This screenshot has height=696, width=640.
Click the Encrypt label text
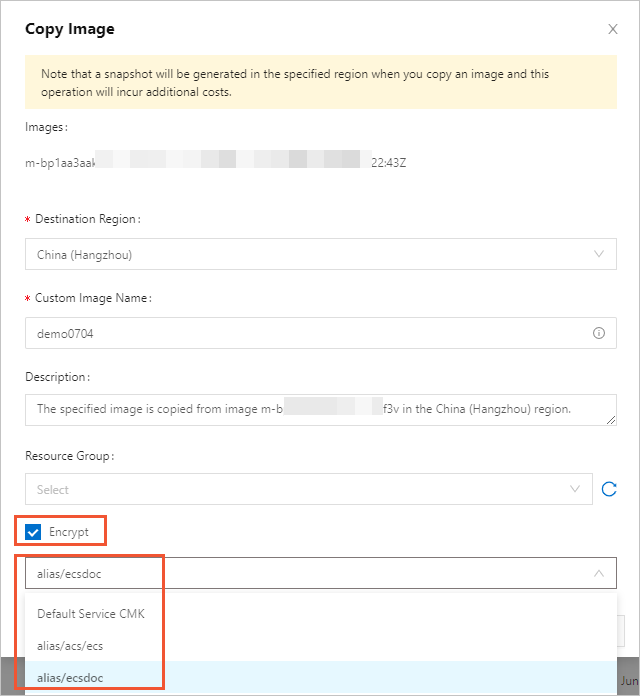coord(69,532)
